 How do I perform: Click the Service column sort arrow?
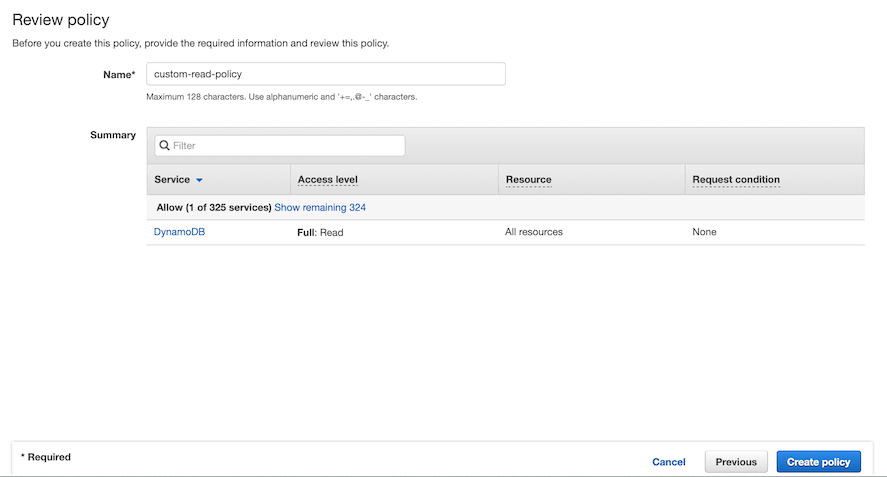click(199, 180)
